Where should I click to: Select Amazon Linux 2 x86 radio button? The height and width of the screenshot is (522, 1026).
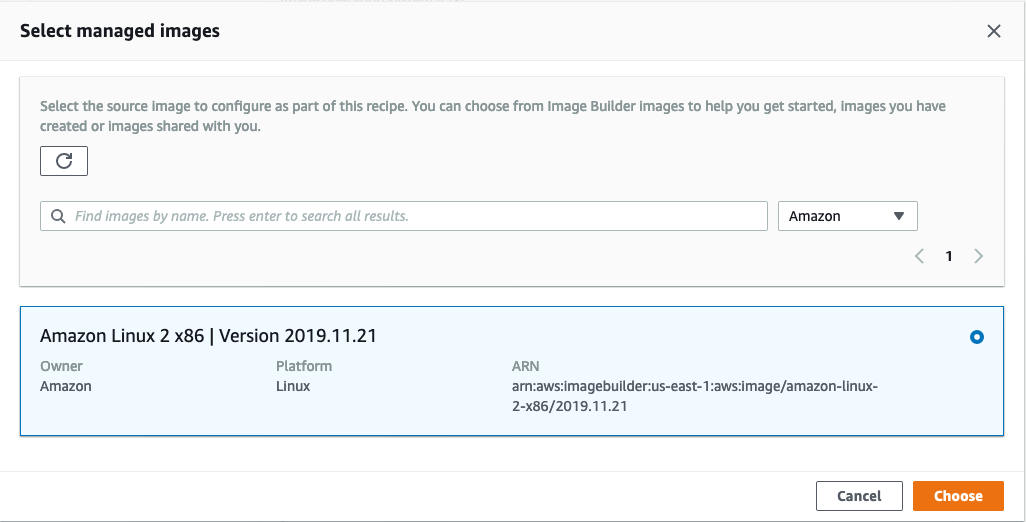click(976, 338)
